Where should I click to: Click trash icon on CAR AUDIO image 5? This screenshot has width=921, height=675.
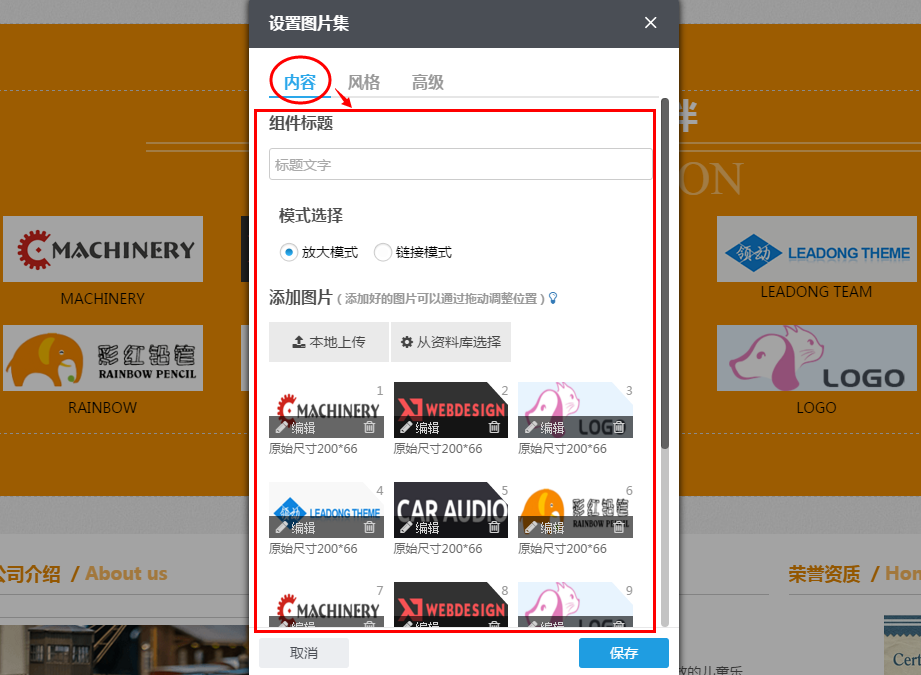(492, 527)
